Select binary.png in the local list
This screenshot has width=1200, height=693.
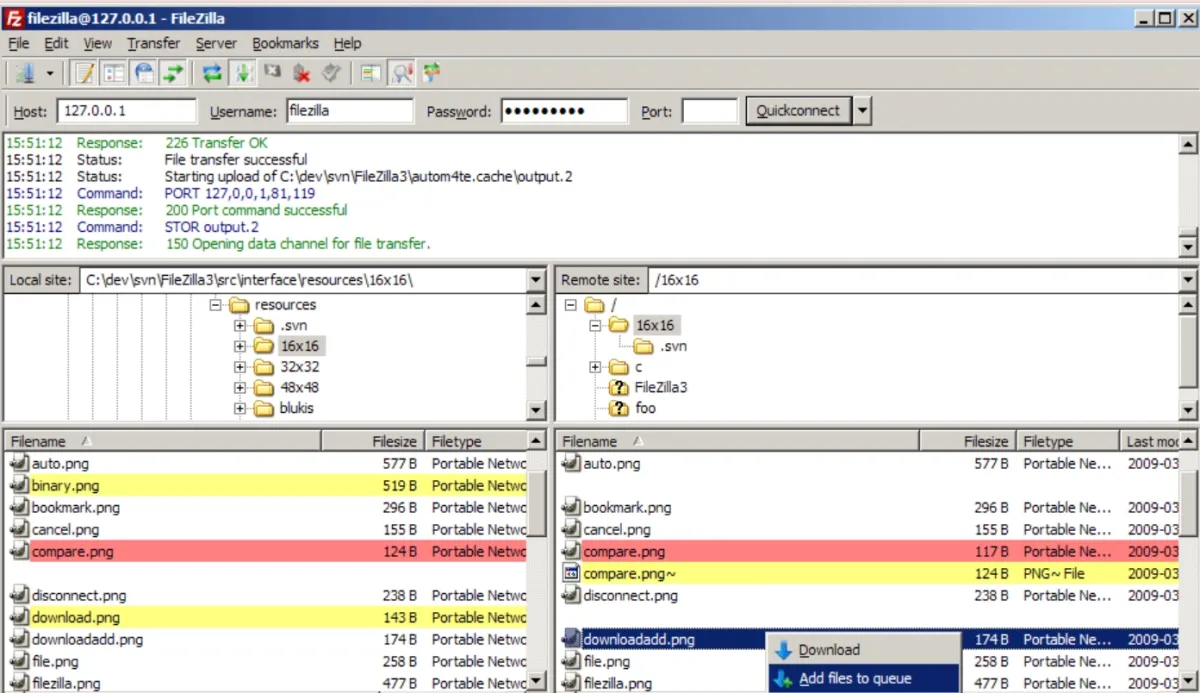[266, 486]
